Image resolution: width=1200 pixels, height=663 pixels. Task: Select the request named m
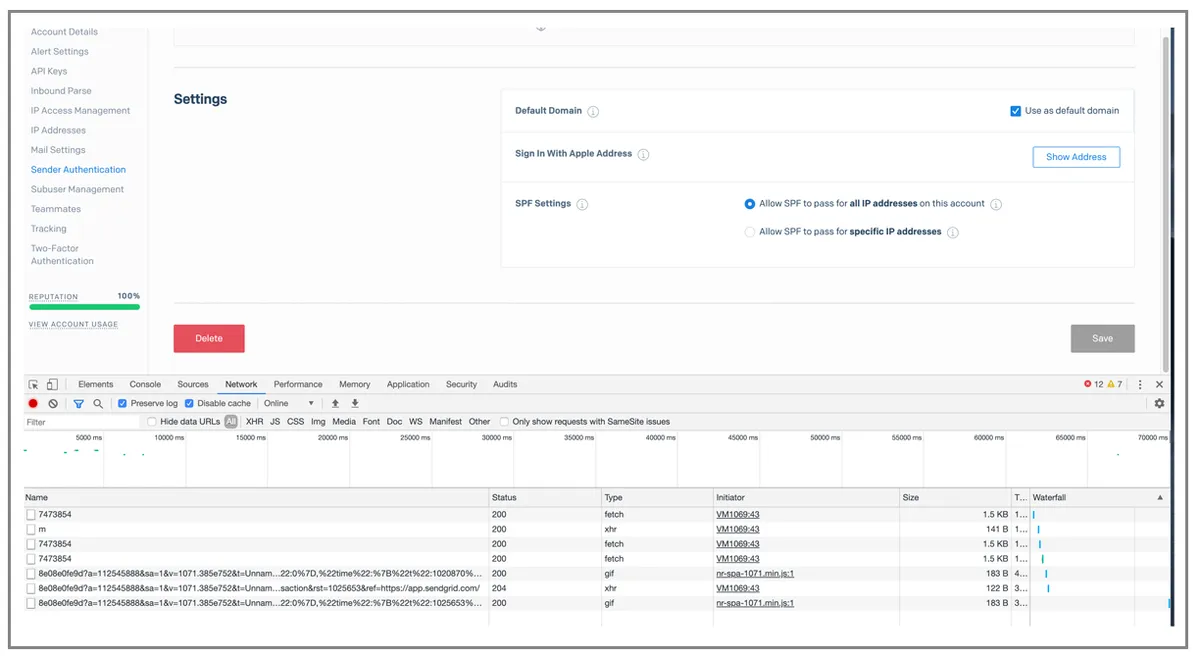pos(41,529)
